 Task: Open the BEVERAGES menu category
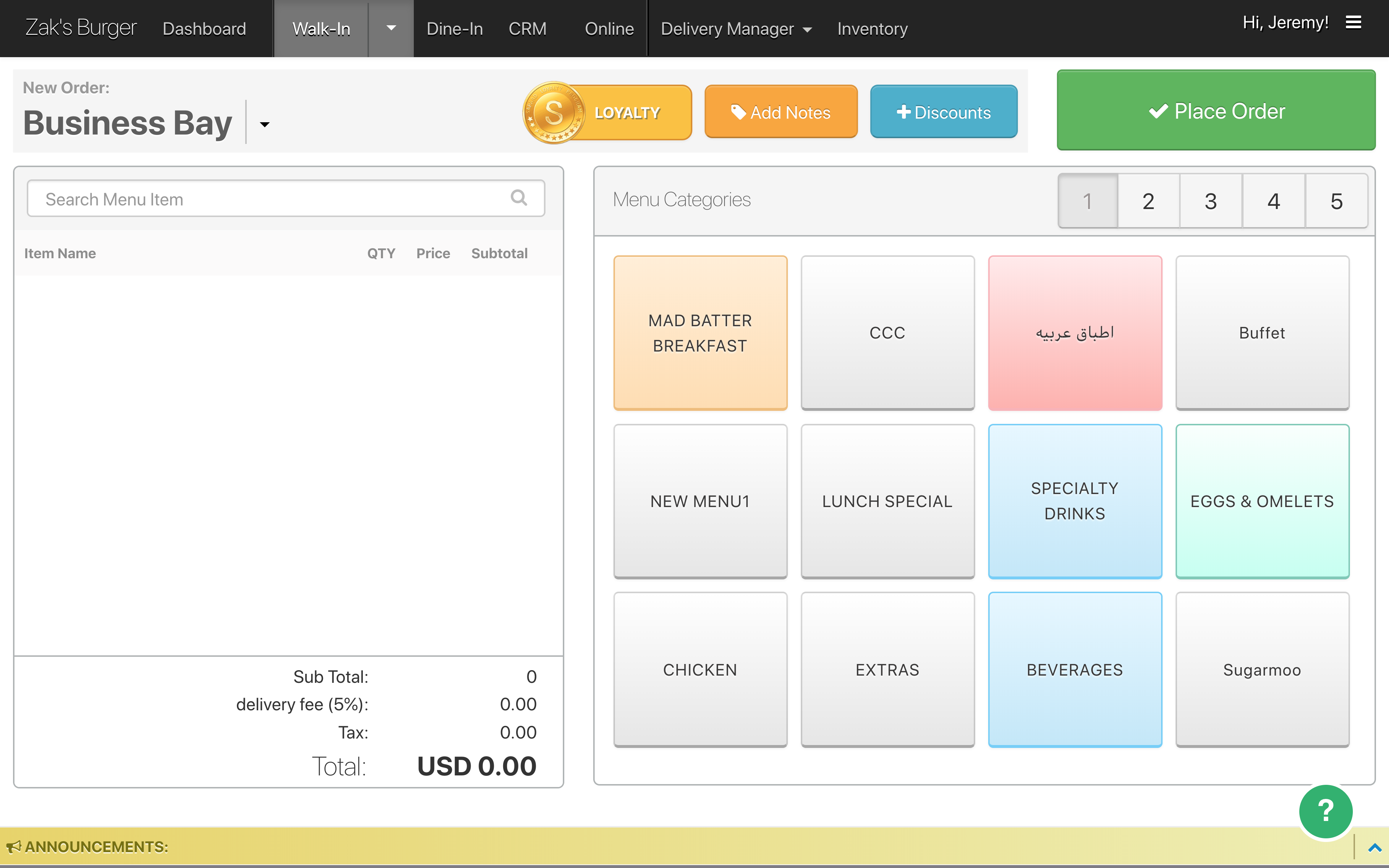pos(1074,669)
